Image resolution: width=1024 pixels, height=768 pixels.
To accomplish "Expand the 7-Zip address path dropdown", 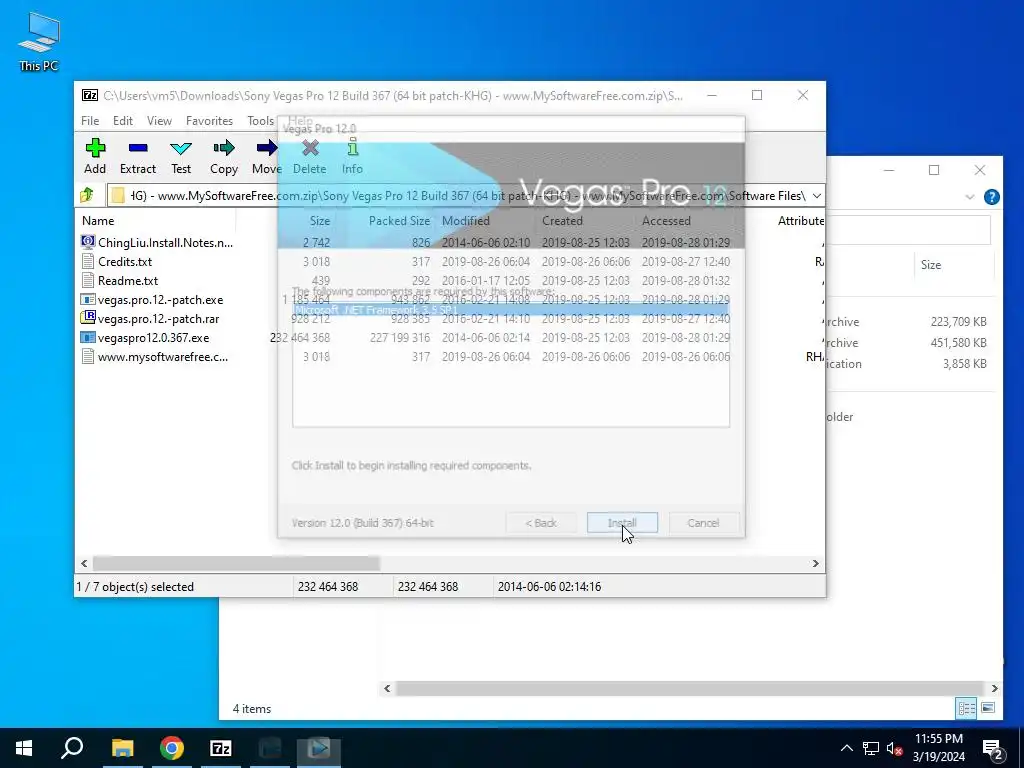I will tap(816, 195).
